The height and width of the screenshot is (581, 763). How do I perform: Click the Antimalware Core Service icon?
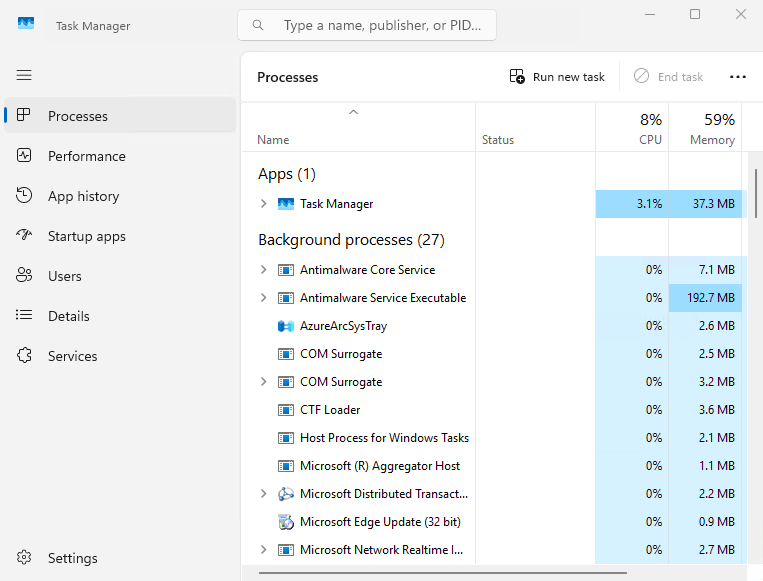(x=286, y=270)
